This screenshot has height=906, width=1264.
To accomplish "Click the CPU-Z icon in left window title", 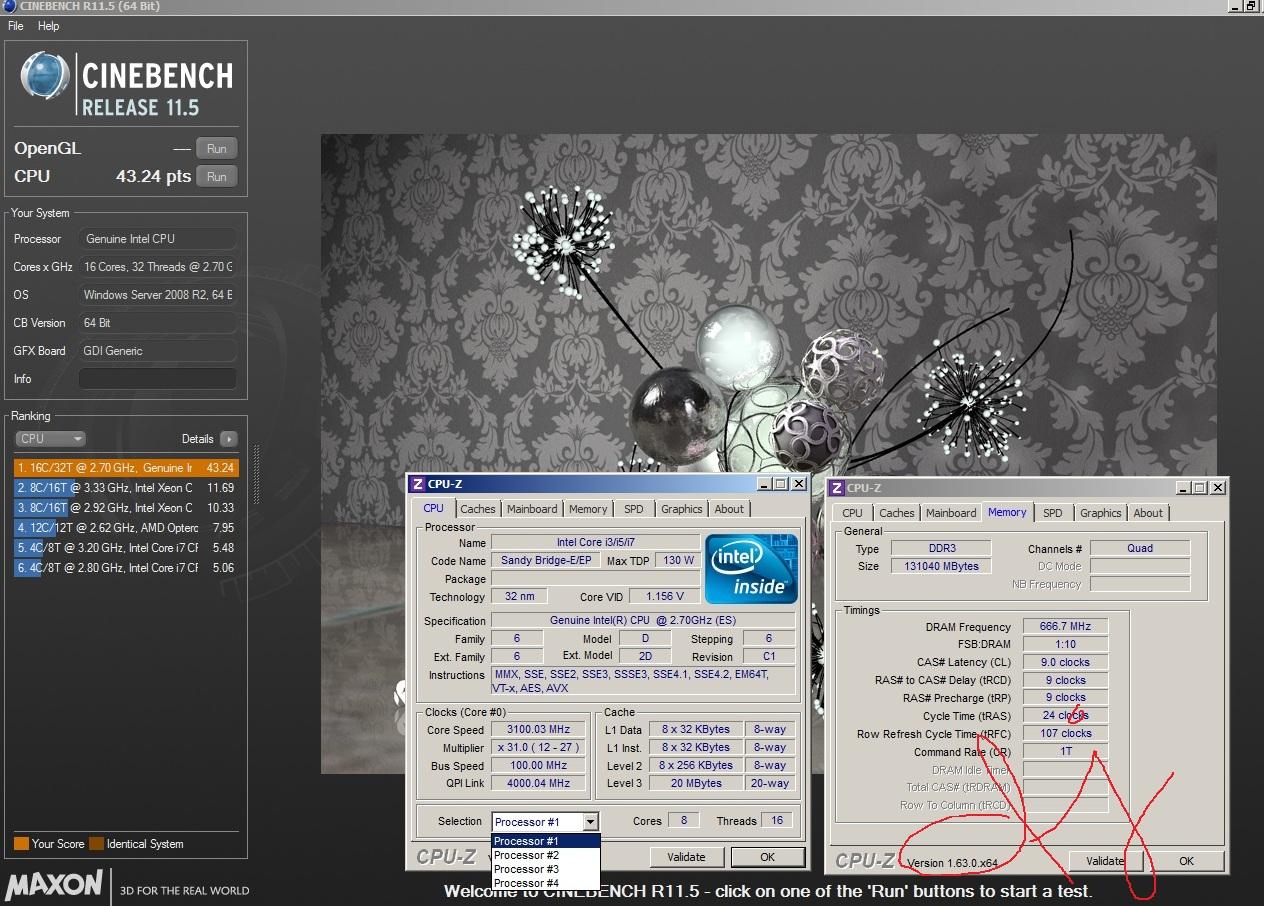I will [x=419, y=484].
